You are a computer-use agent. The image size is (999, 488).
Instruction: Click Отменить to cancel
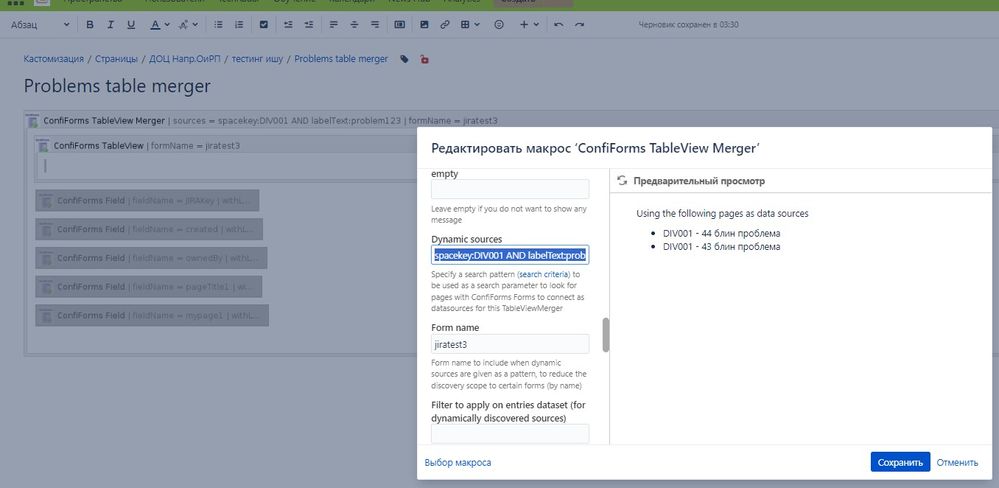[957, 463]
